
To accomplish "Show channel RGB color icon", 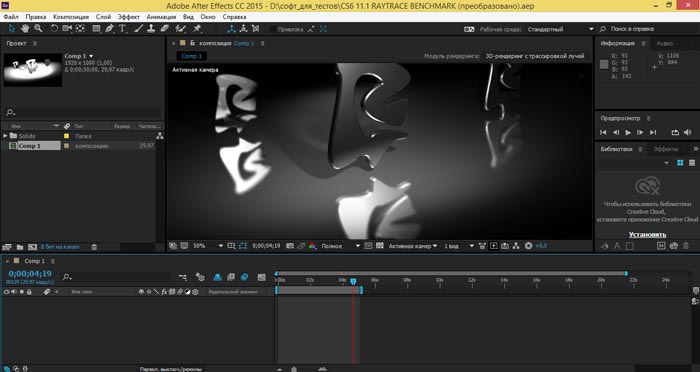I will (x=312, y=246).
